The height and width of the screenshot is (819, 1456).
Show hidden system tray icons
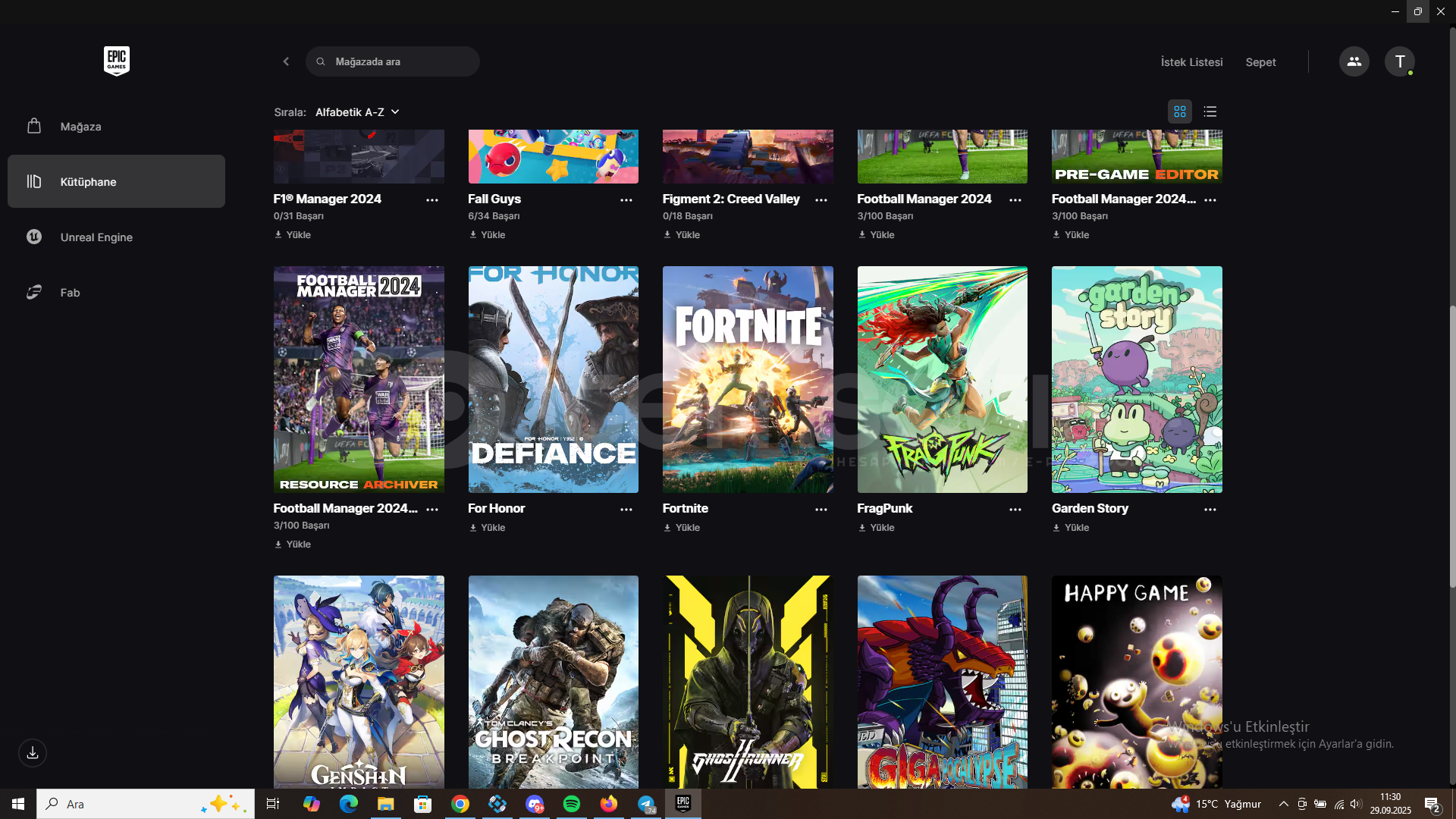click(1283, 804)
